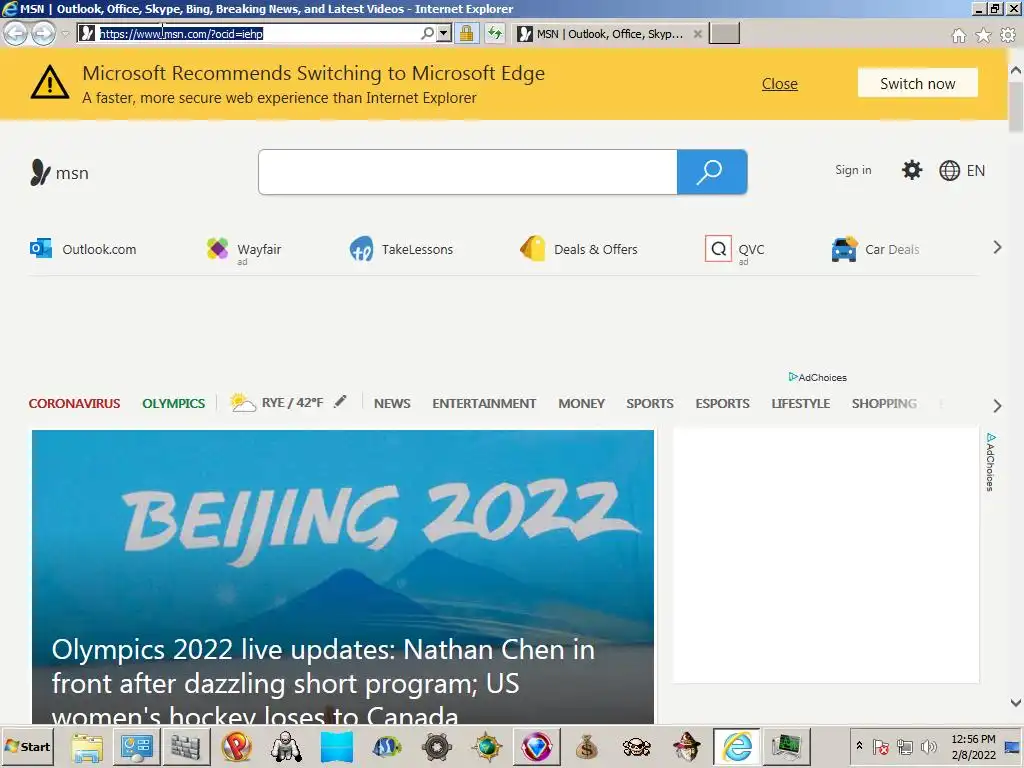
Task: Launch the money bag taskbar icon
Action: [586, 746]
